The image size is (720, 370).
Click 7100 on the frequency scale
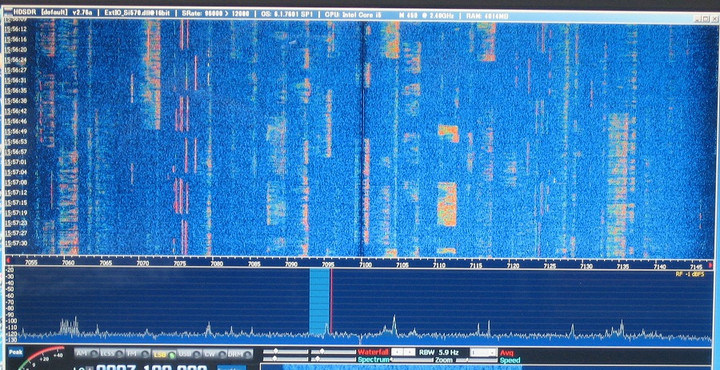click(x=365, y=265)
